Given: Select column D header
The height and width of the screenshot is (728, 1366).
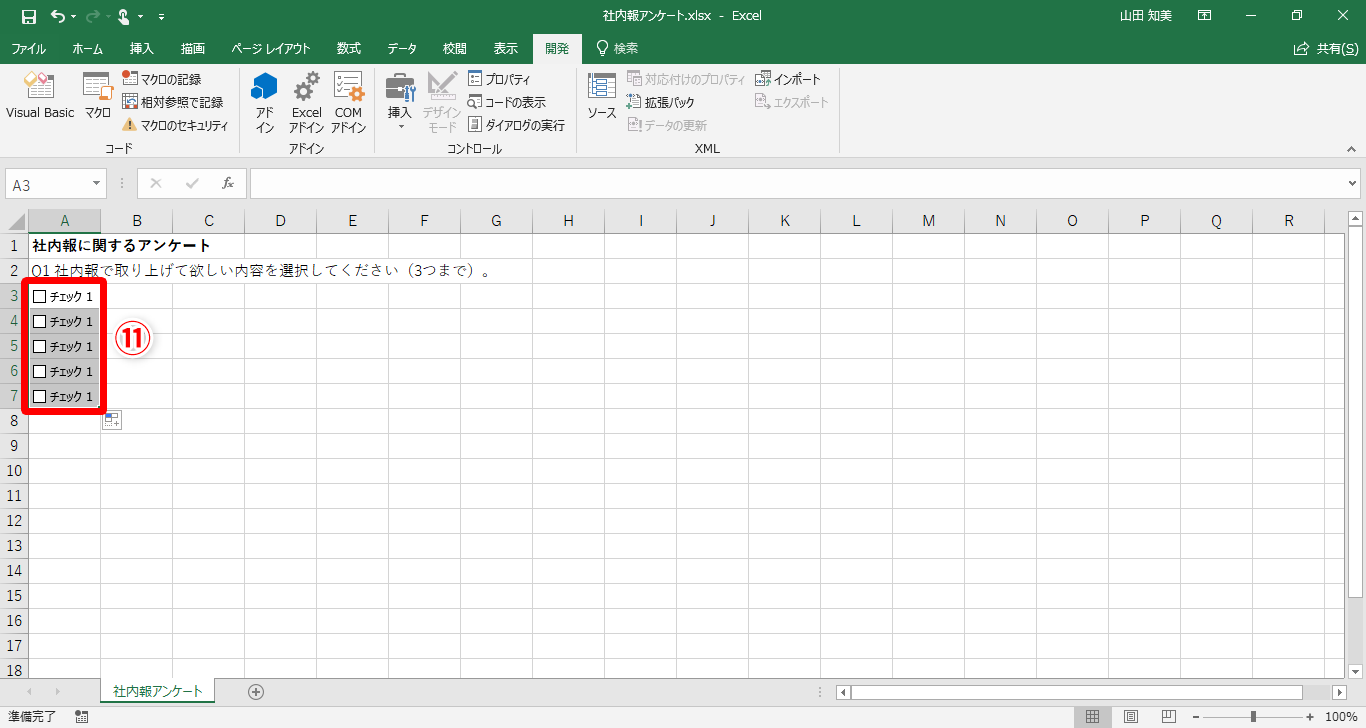Looking at the screenshot, I should click(281, 221).
